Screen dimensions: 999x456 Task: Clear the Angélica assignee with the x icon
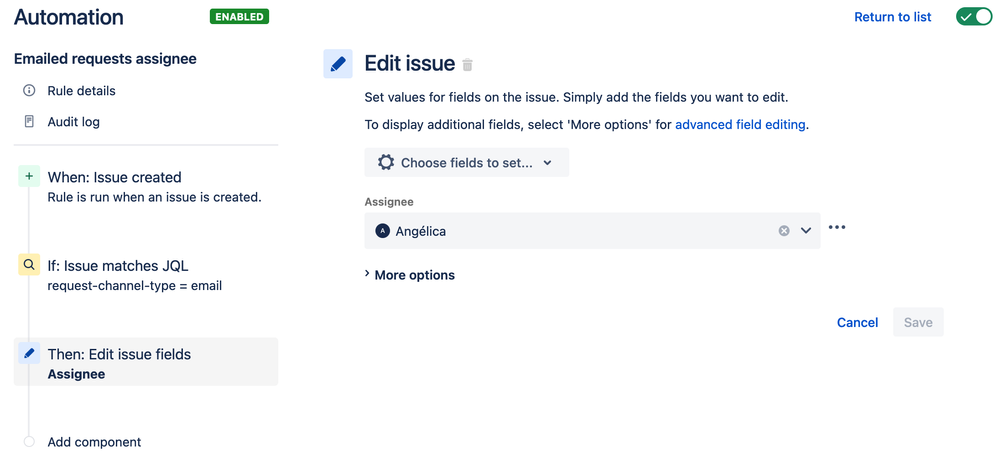784,231
